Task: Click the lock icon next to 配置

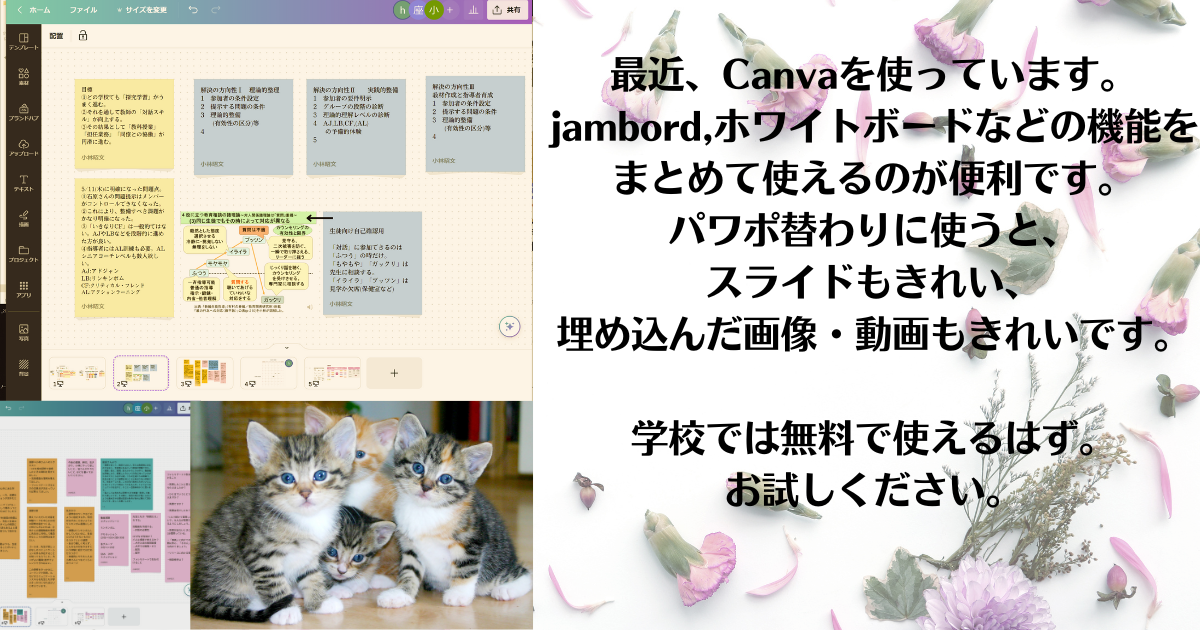Action: point(83,35)
